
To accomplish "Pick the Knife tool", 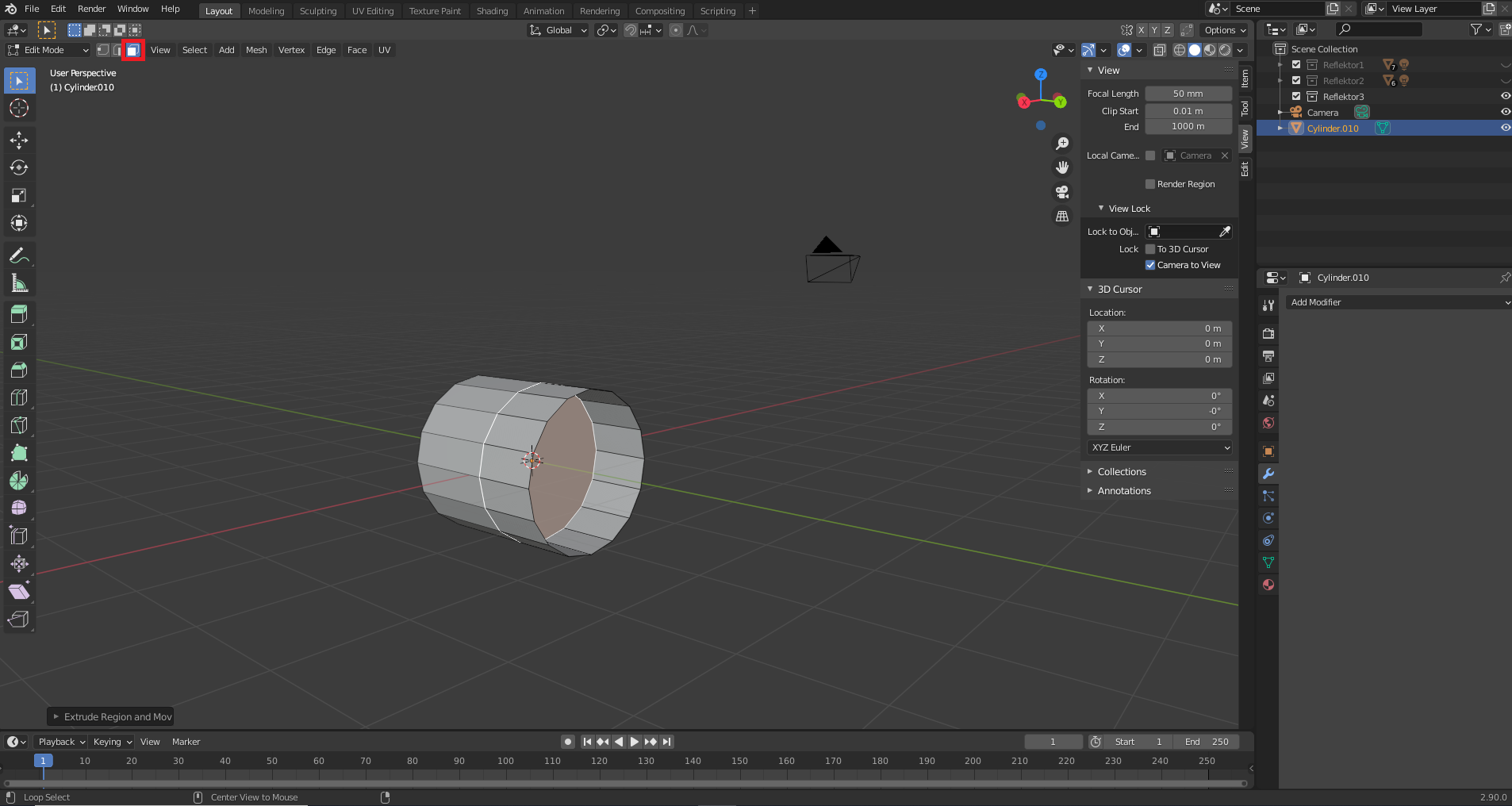I will (x=19, y=425).
